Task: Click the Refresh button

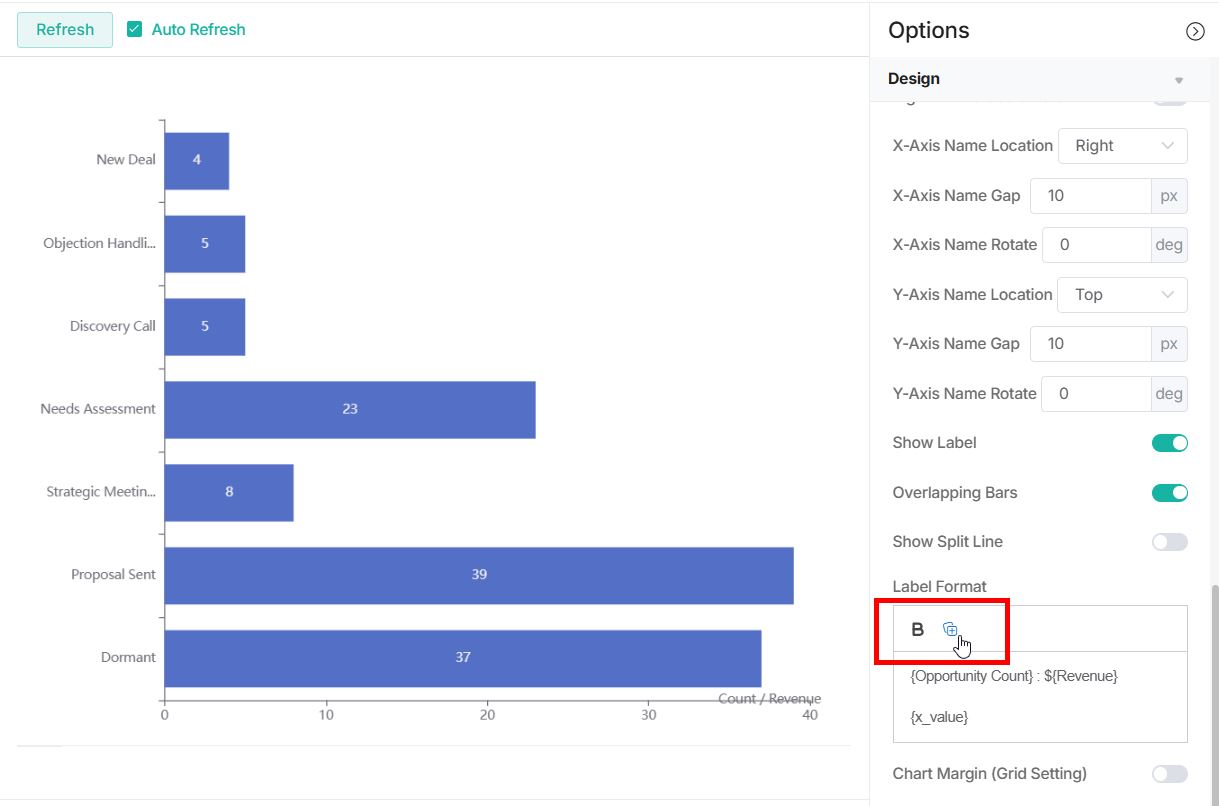Action: [x=64, y=29]
